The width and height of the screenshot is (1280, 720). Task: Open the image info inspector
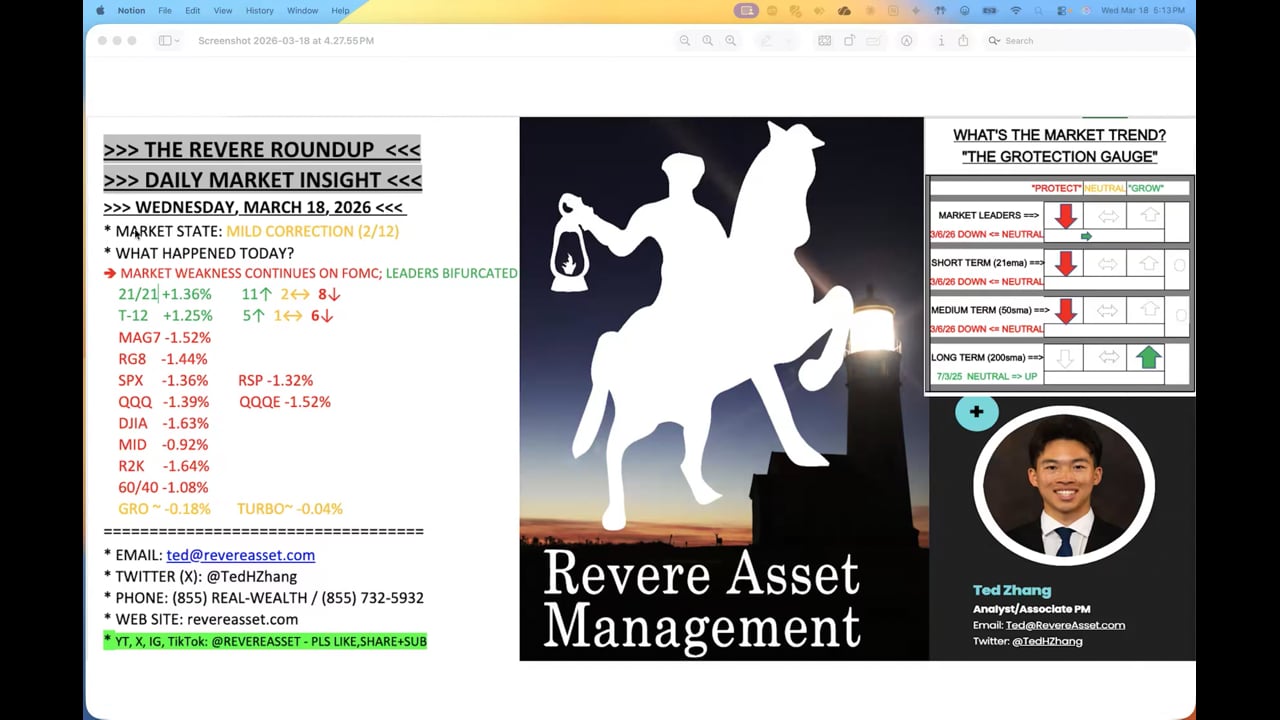tap(941, 41)
